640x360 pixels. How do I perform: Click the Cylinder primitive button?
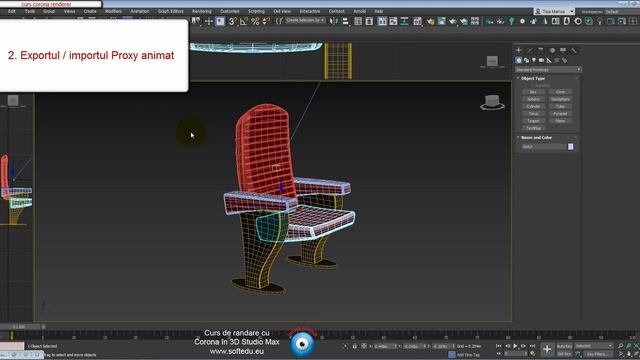(x=533, y=107)
